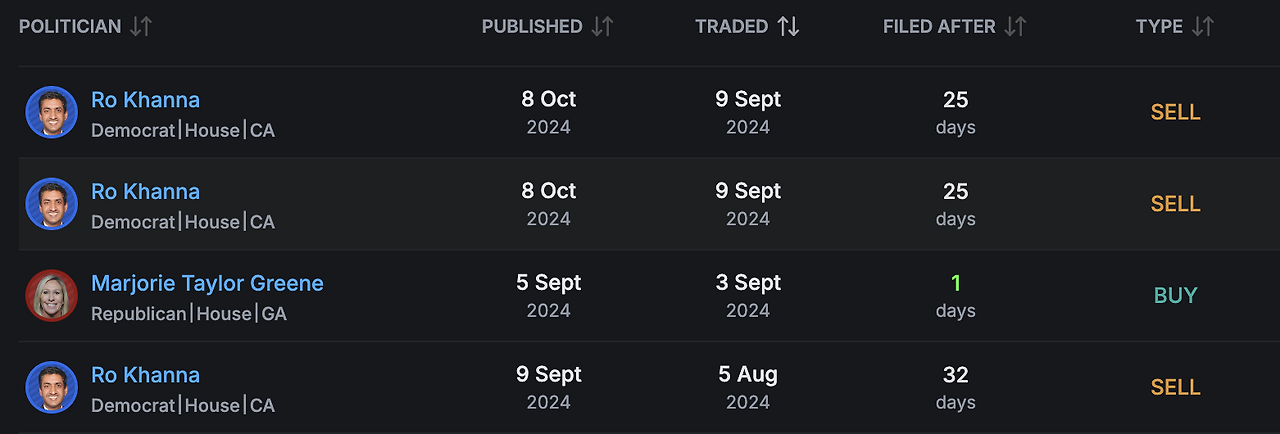Screen dimensions: 1280x434
Task: Sort by Published column arrows icon
Action: pos(602,27)
